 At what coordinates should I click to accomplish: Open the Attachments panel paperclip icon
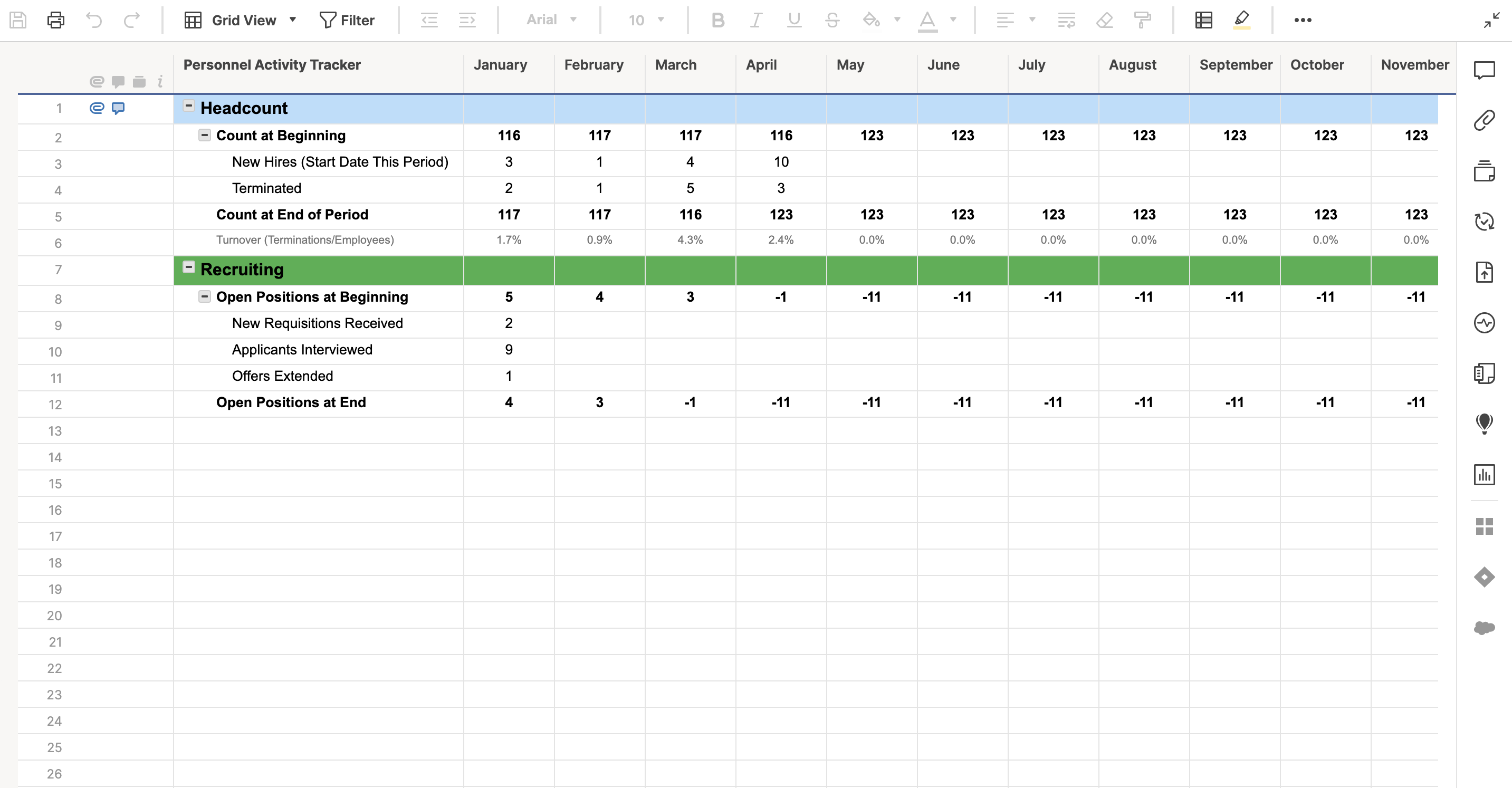pos(1484,120)
